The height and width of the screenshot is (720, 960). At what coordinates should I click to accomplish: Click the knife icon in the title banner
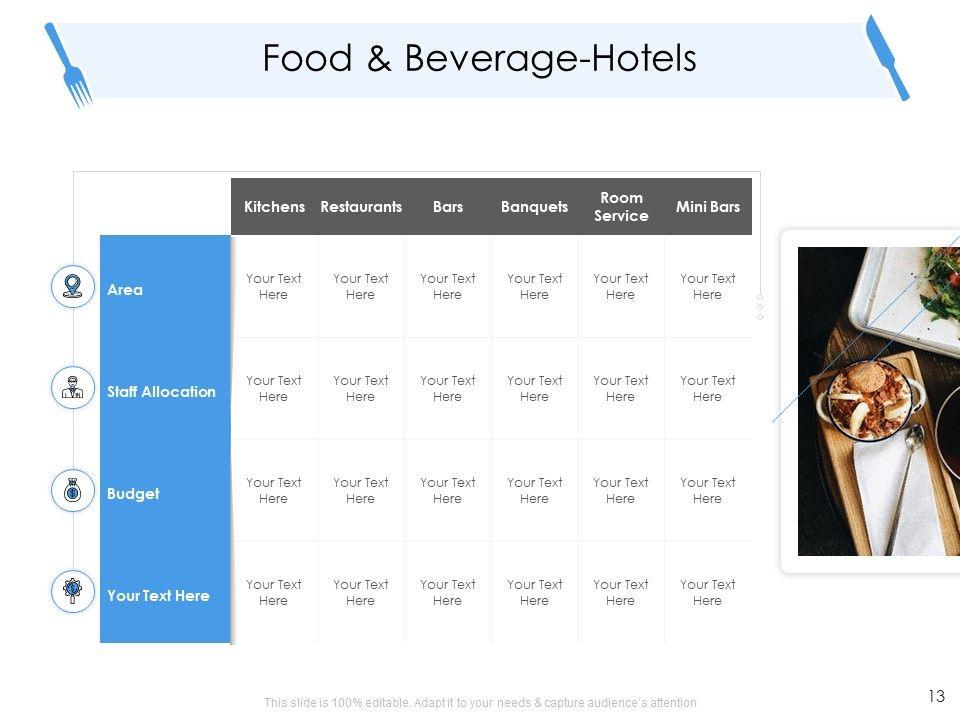click(x=887, y=57)
